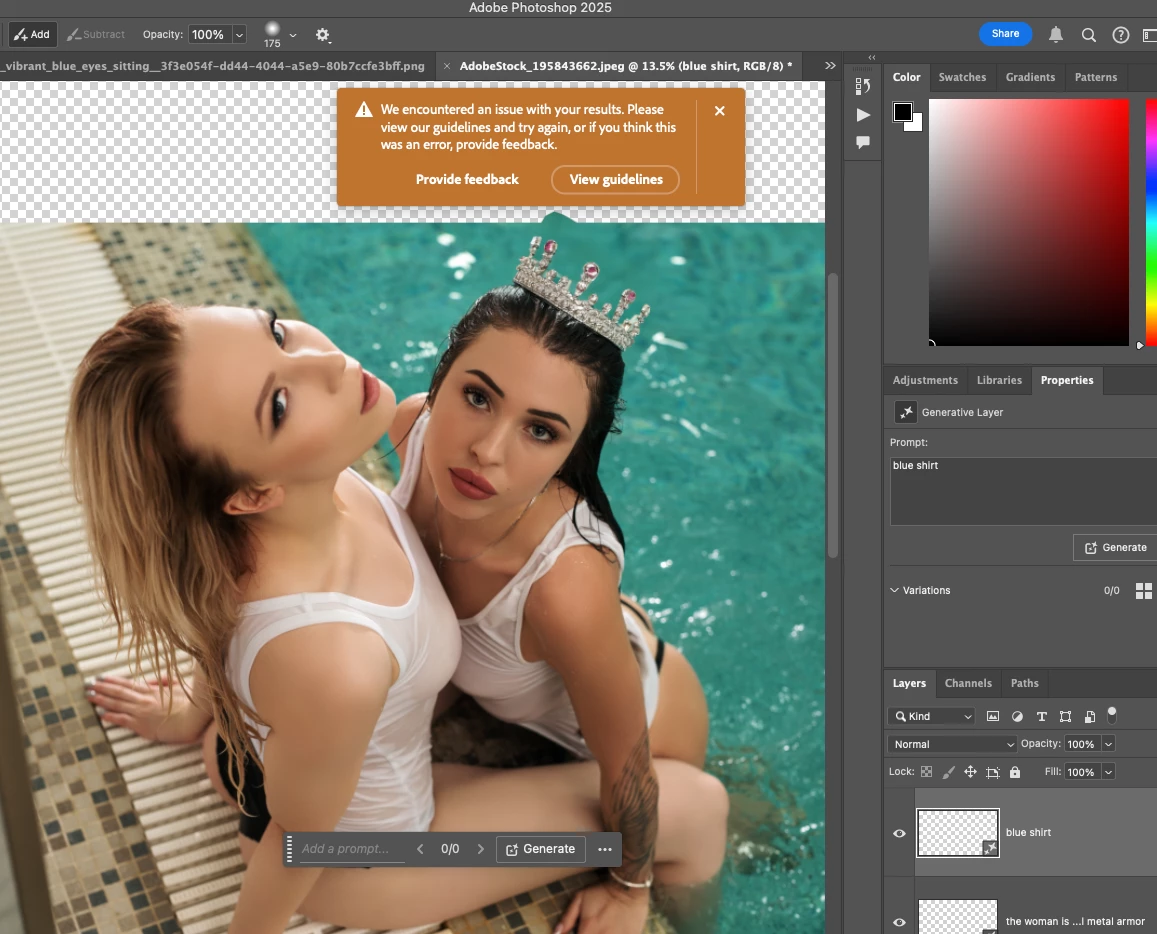Open the Comments panel icon

(x=863, y=142)
